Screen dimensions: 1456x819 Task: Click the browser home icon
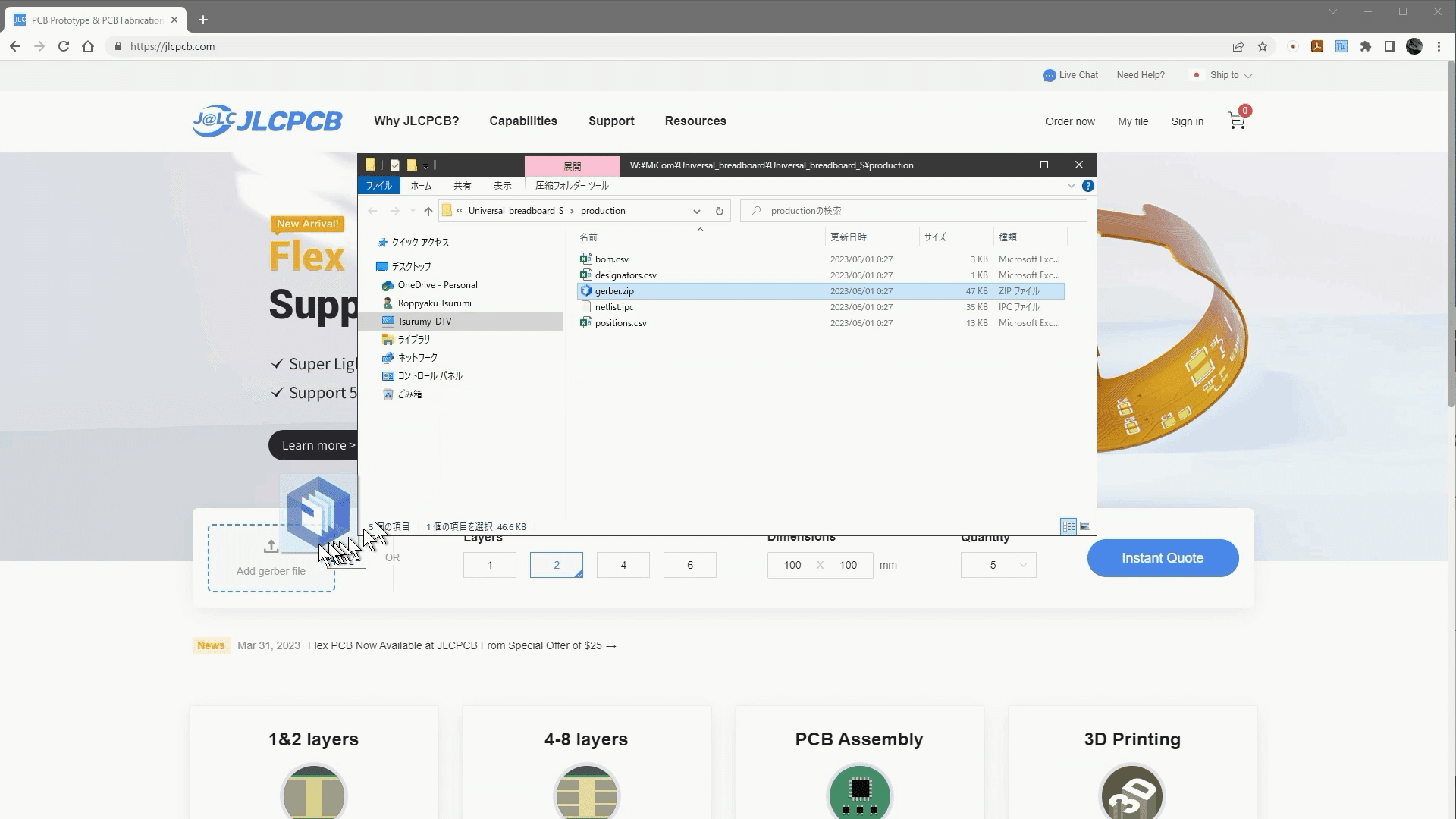(88, 46)
